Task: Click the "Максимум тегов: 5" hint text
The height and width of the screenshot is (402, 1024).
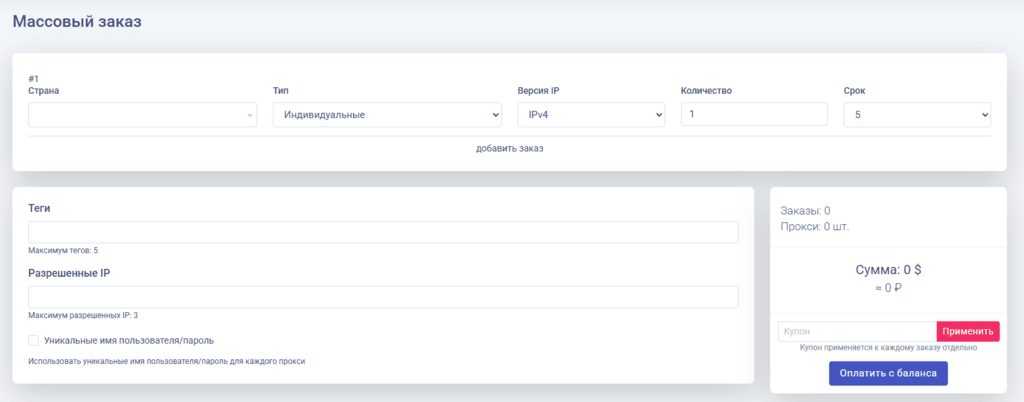Action: pos(63,250)
